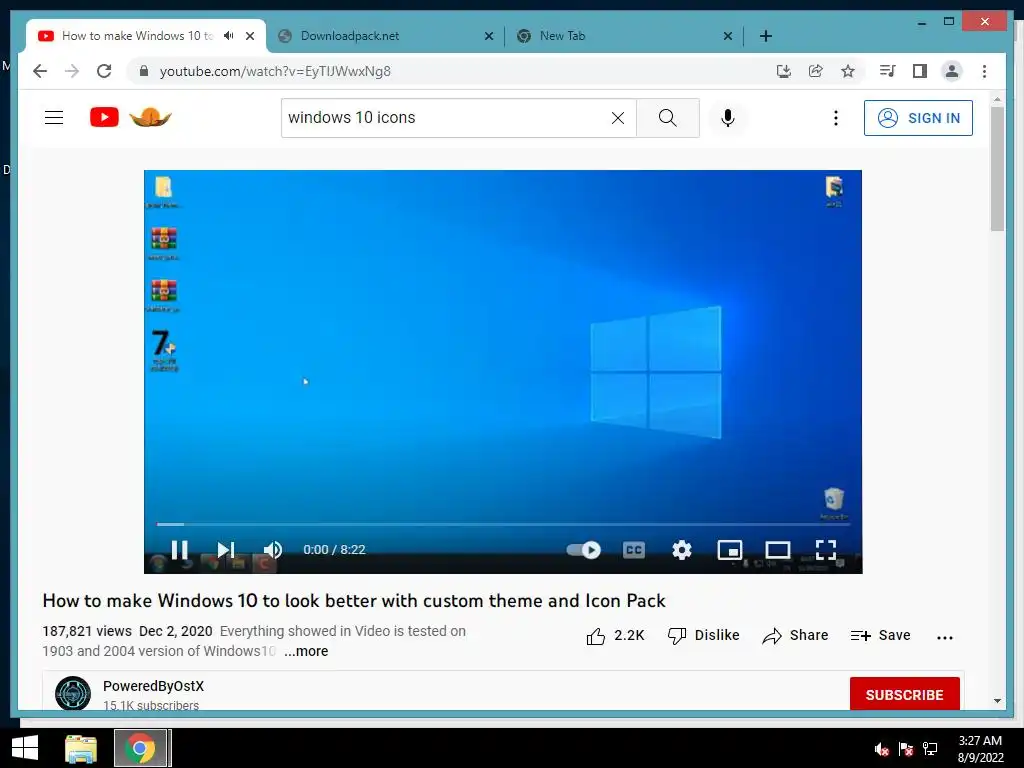The image size is (1024, 768).
Task: Open Chrome side panel icon
Action: [920, 71]
